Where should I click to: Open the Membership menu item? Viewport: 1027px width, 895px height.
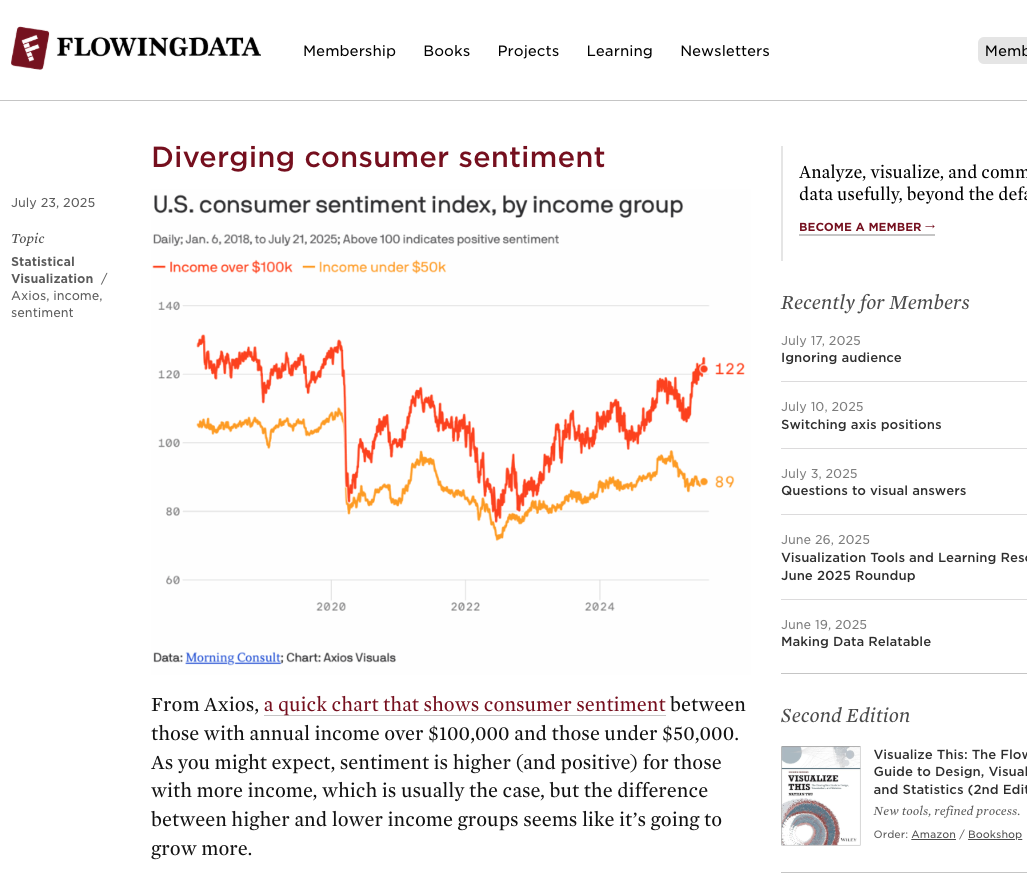pos(349,51)
